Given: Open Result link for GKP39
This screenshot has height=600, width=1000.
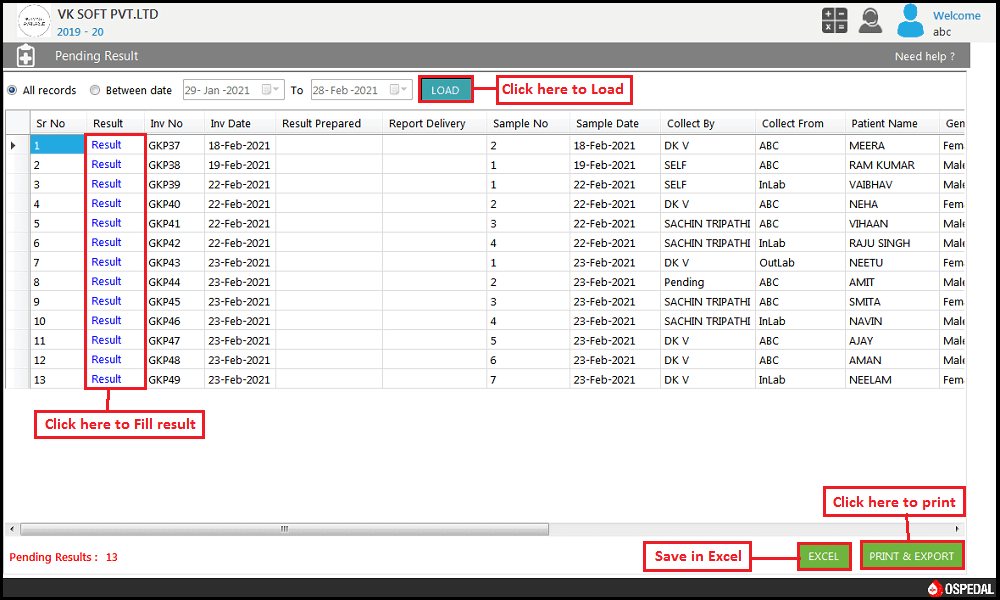Looking at the screenshot, I should 106,184.
